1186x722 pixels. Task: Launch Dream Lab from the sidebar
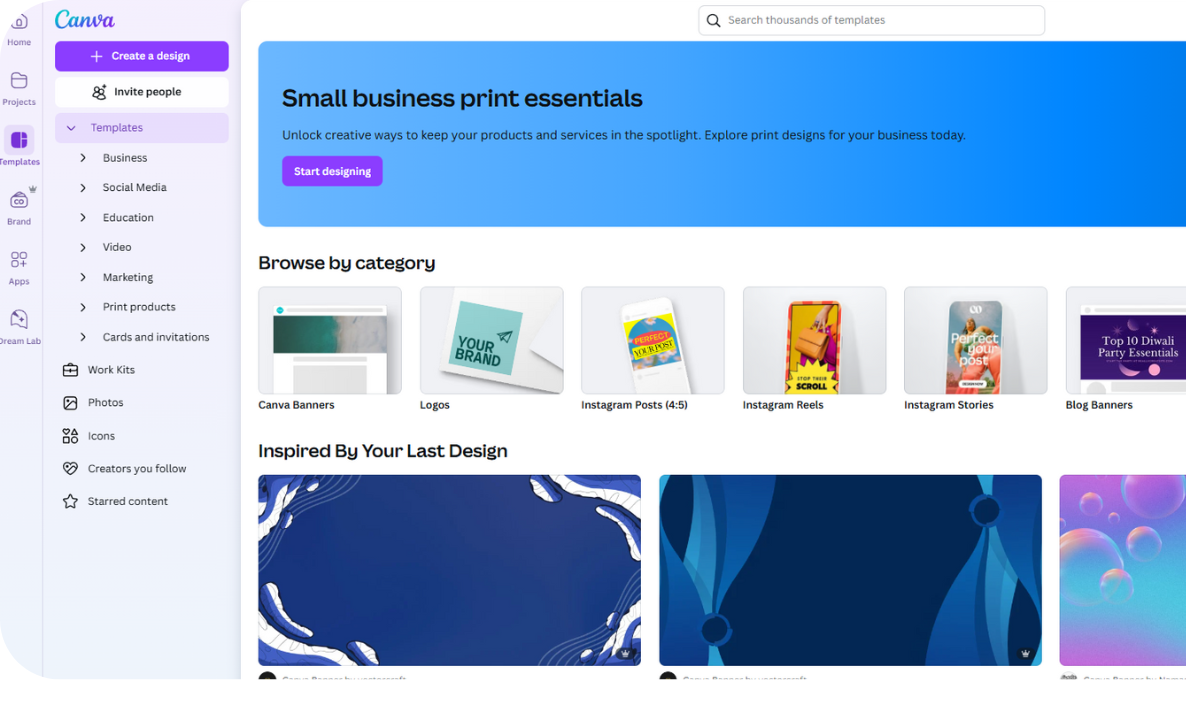coord(19,319)
